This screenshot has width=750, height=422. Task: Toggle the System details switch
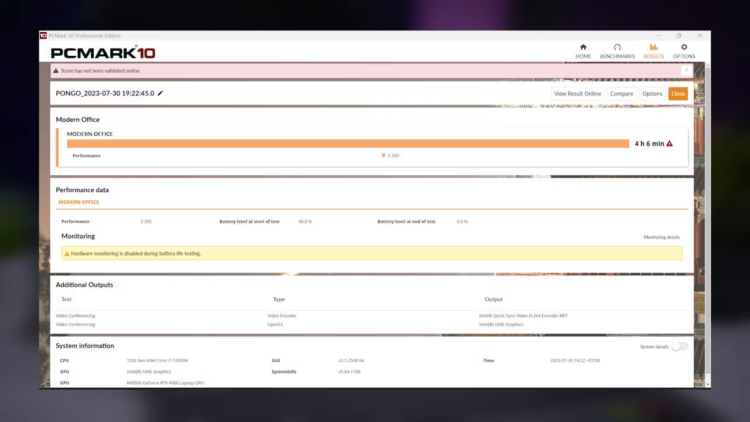point(679,347)
